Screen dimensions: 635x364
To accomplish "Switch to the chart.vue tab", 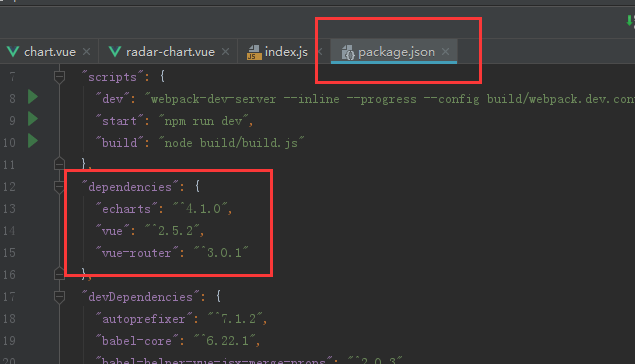I will click(x=49, y=52).
